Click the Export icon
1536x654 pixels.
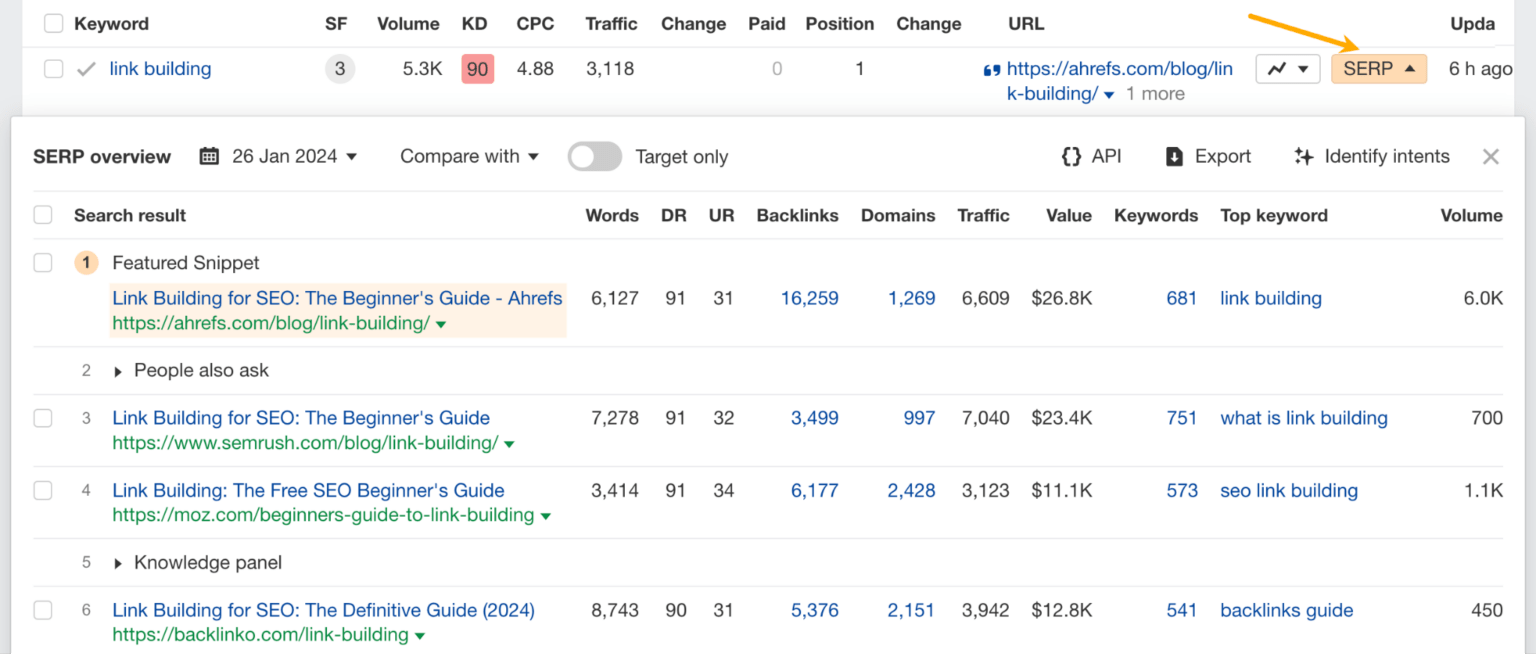[x=1173, y=156]
